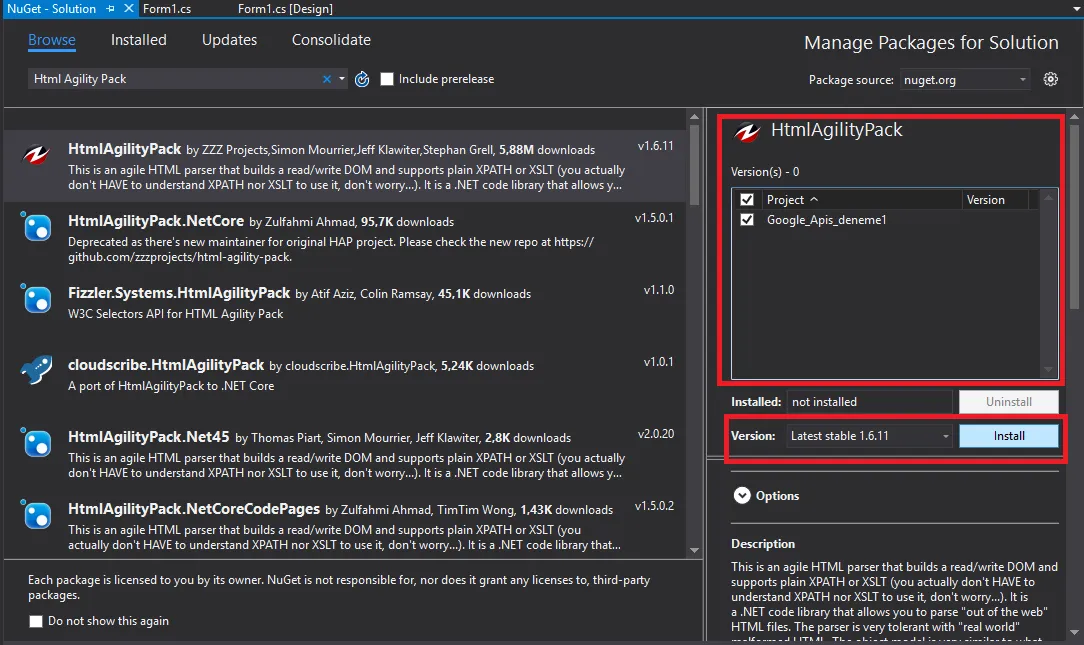Click the details pane scrollbar thumb

pyautogui.click(x=1074, y=216)
